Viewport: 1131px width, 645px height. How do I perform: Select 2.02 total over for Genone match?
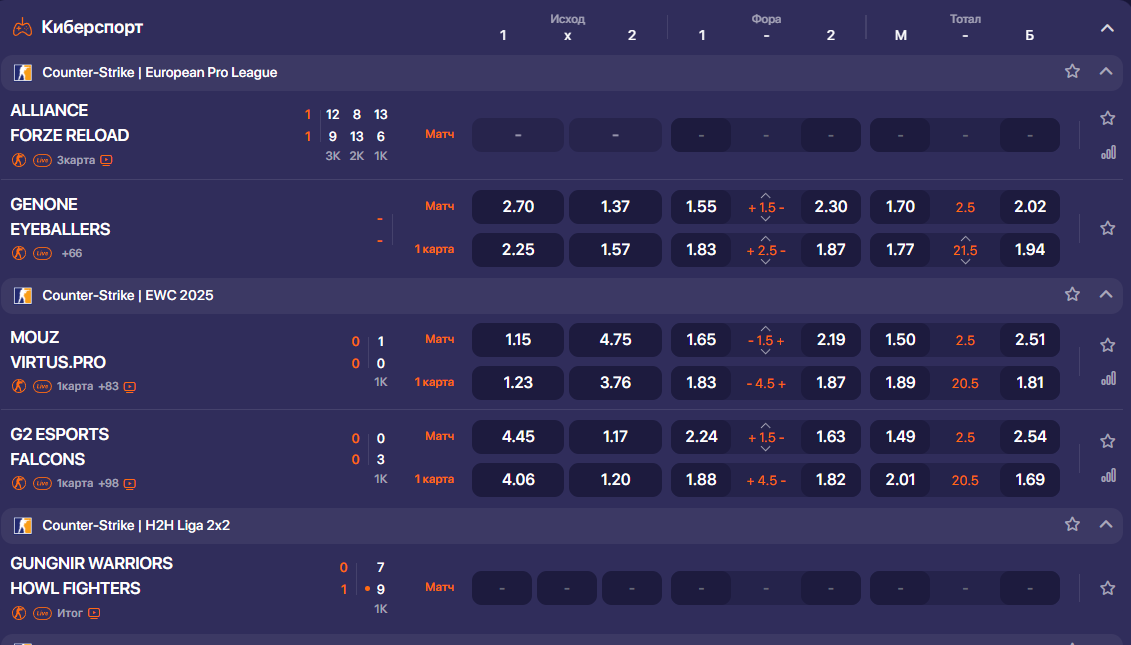click(1030, 207)
